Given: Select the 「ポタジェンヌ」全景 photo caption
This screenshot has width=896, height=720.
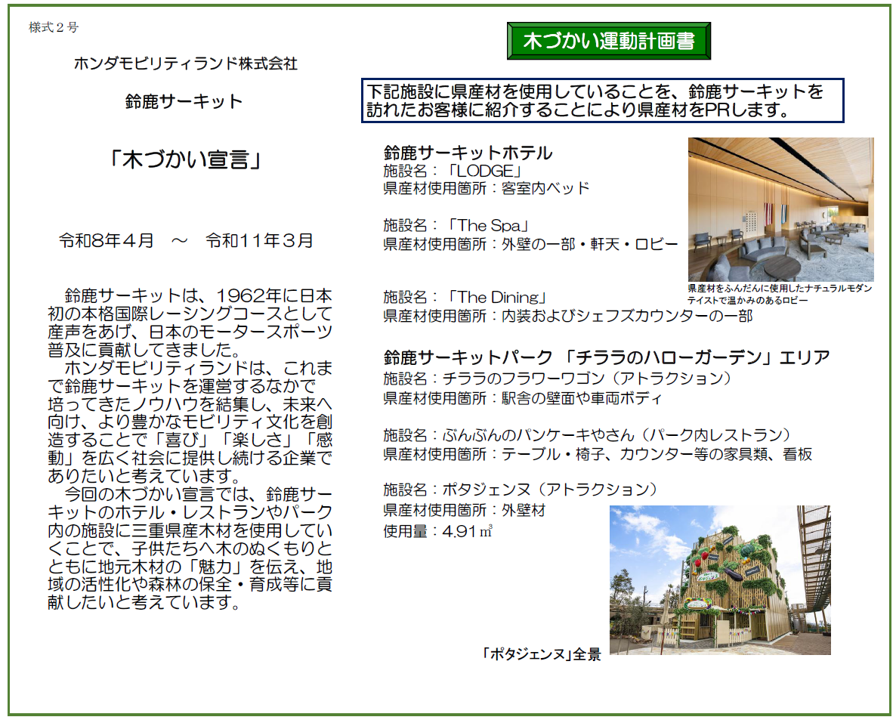Looking at the screenshot, I should 541,655.
